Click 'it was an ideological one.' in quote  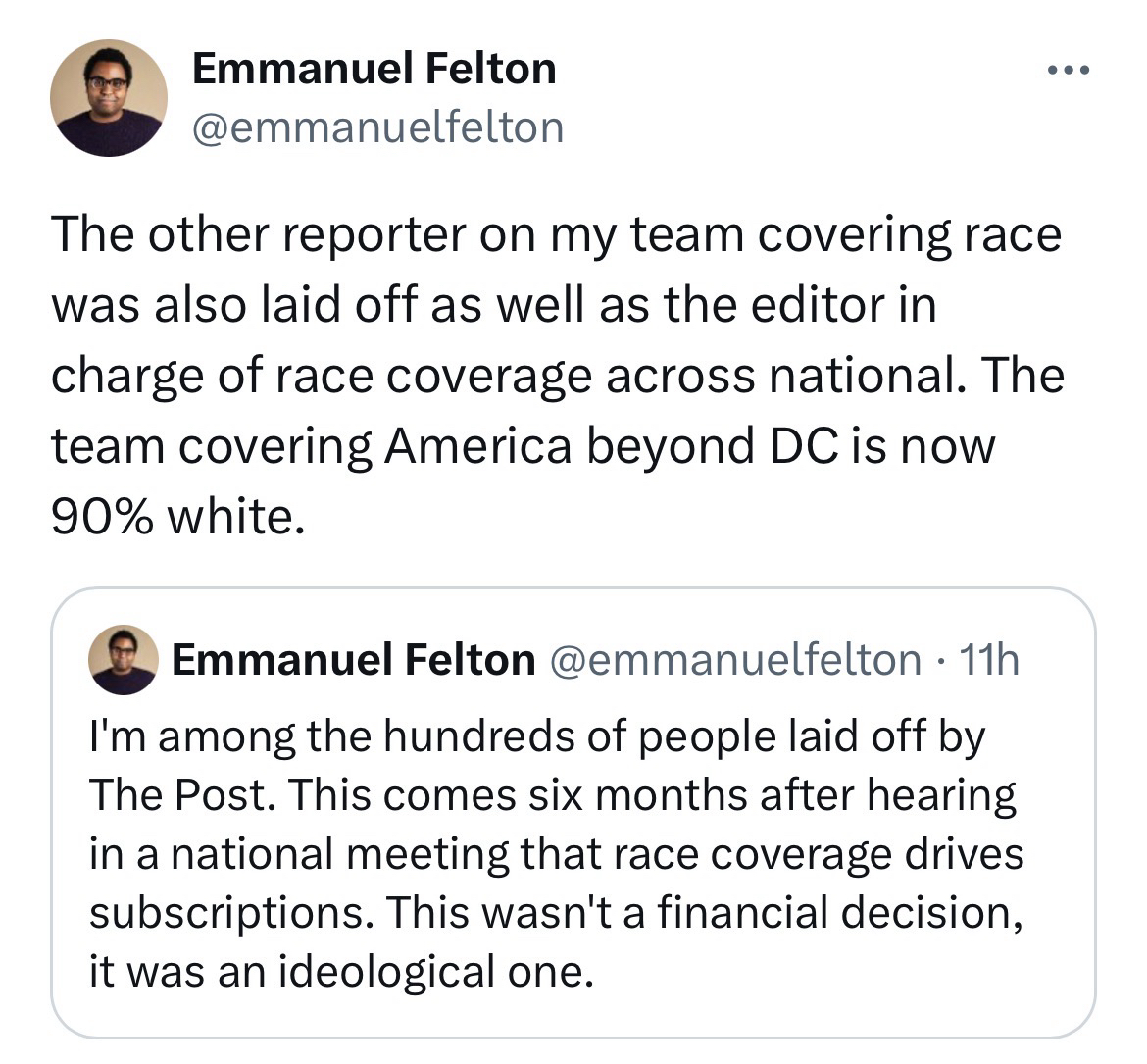pos(340,971)
